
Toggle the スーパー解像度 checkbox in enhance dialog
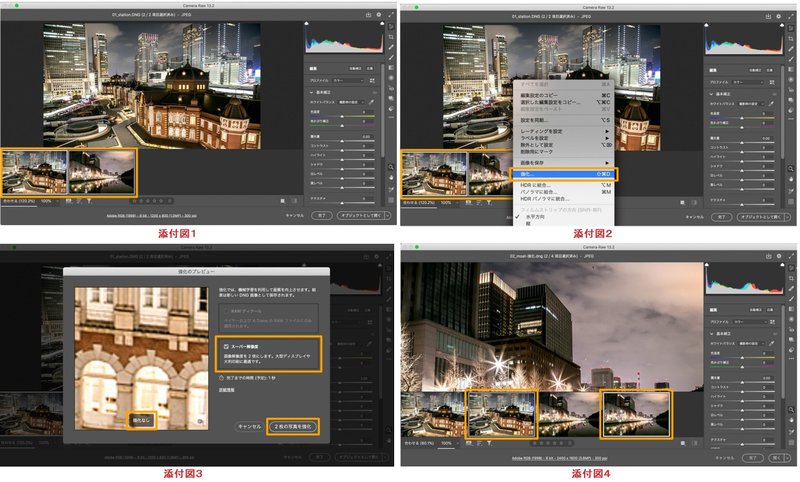[x=226, y=346]
